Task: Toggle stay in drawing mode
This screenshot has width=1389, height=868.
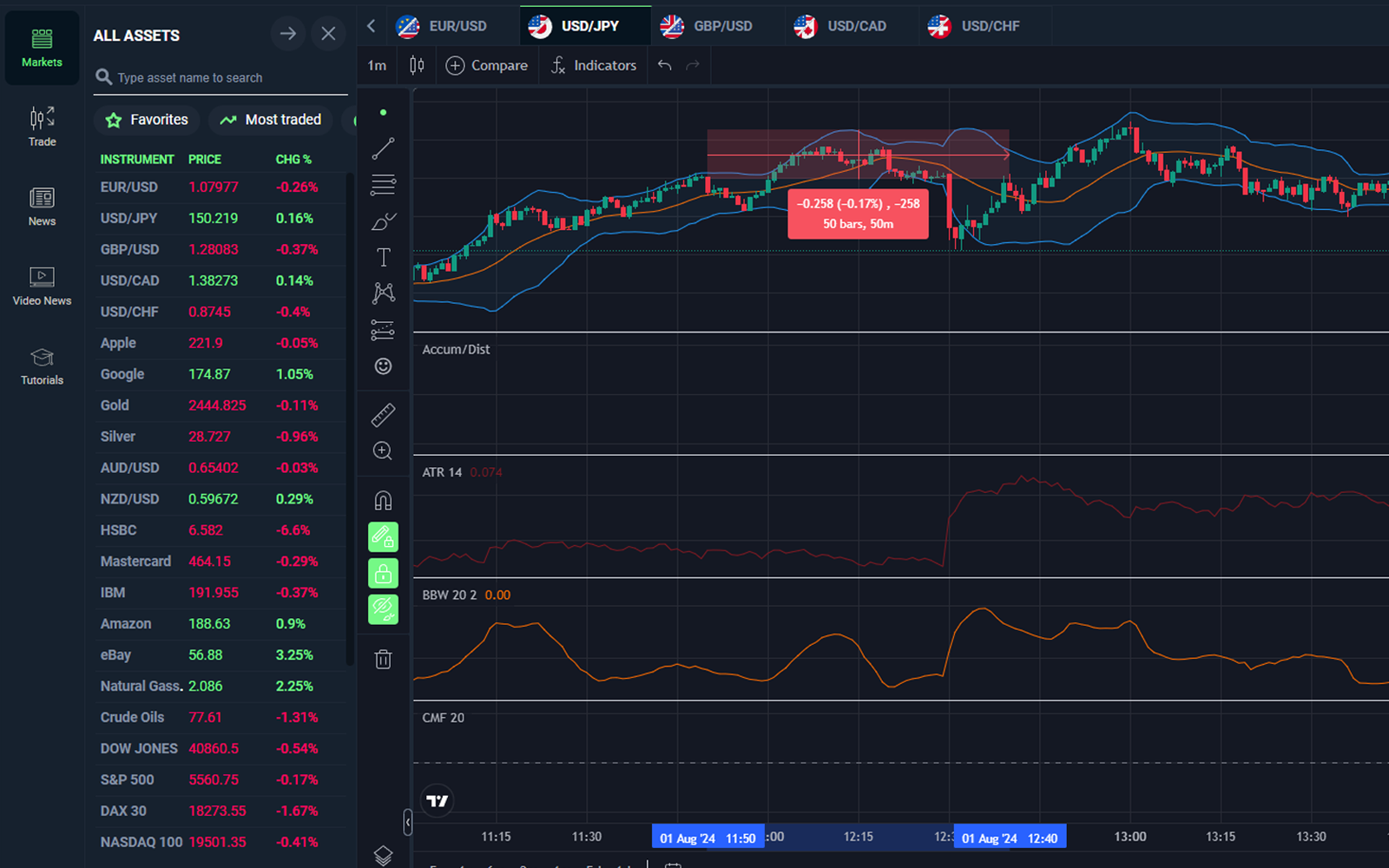Action: coord(383,537)
